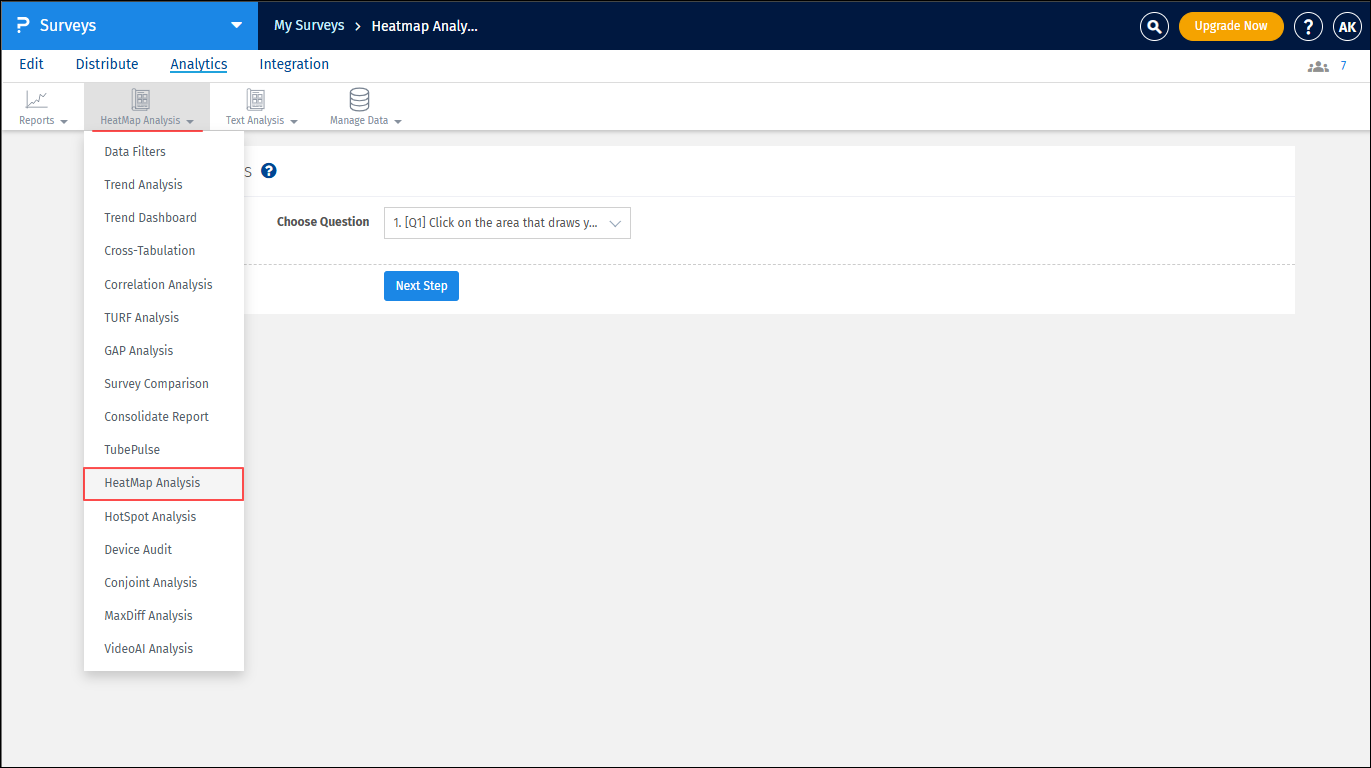The image size is (1371, 768).
Task: Open the AK account avatar menu
Action: pyautogui.click(x=1347, y=26)
